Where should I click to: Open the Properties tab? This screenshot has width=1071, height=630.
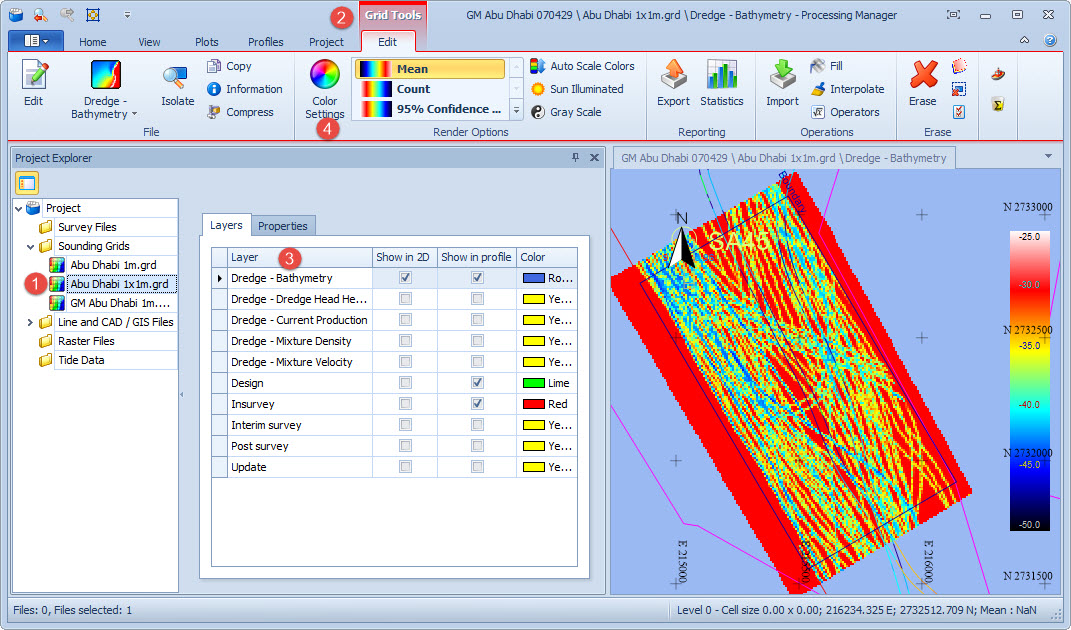click(284, 226)
